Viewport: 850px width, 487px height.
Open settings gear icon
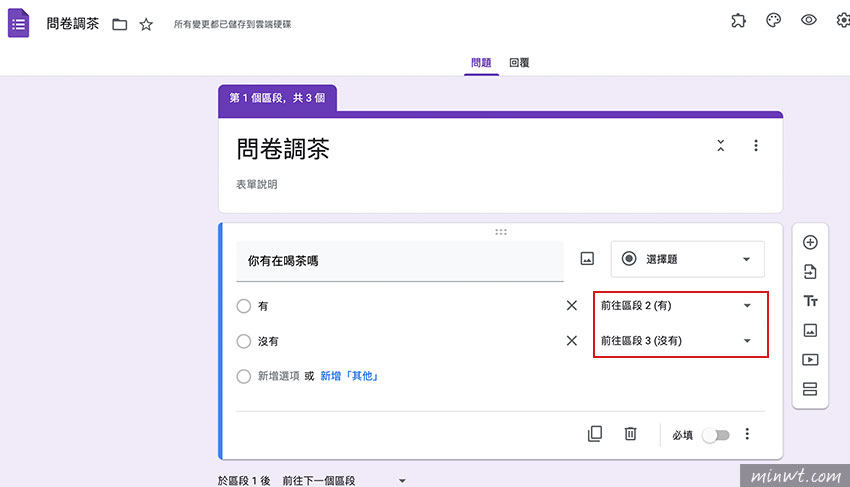843,20
